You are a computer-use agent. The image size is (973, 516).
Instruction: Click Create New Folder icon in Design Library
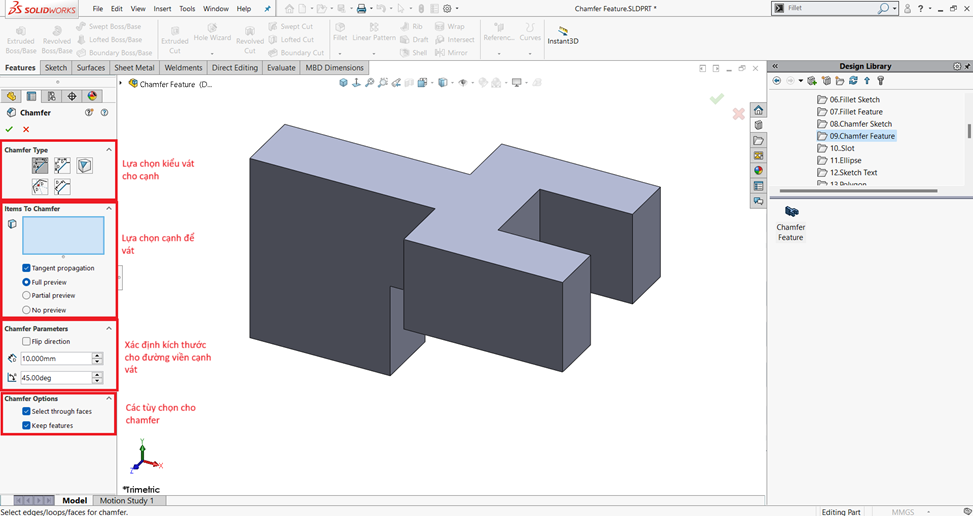pyautogui.click(x=840, y=81)
